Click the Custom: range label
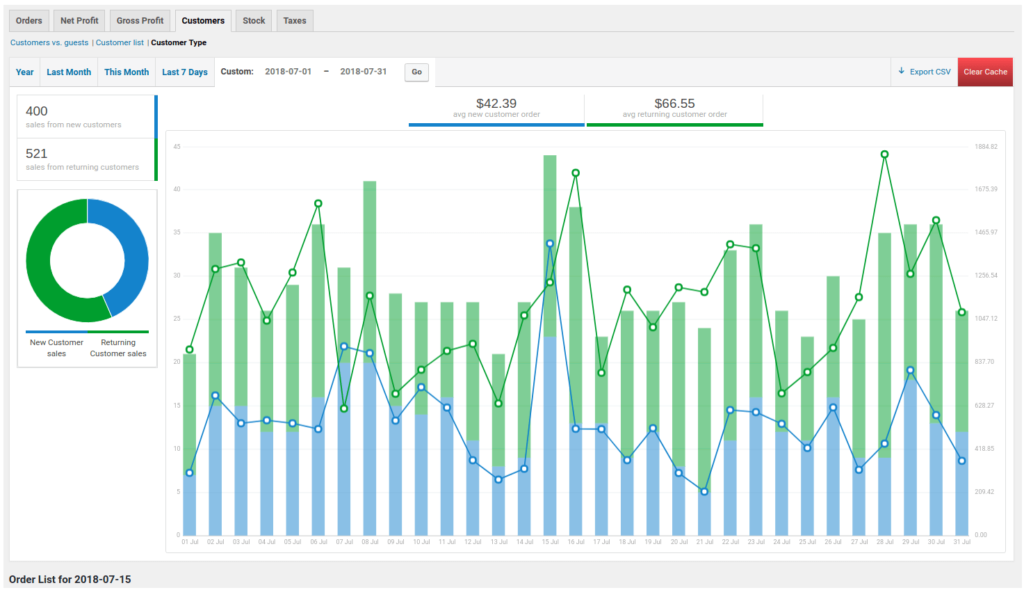The height and width of the screenshot is (590, 1024). click(x=237, y=72)
